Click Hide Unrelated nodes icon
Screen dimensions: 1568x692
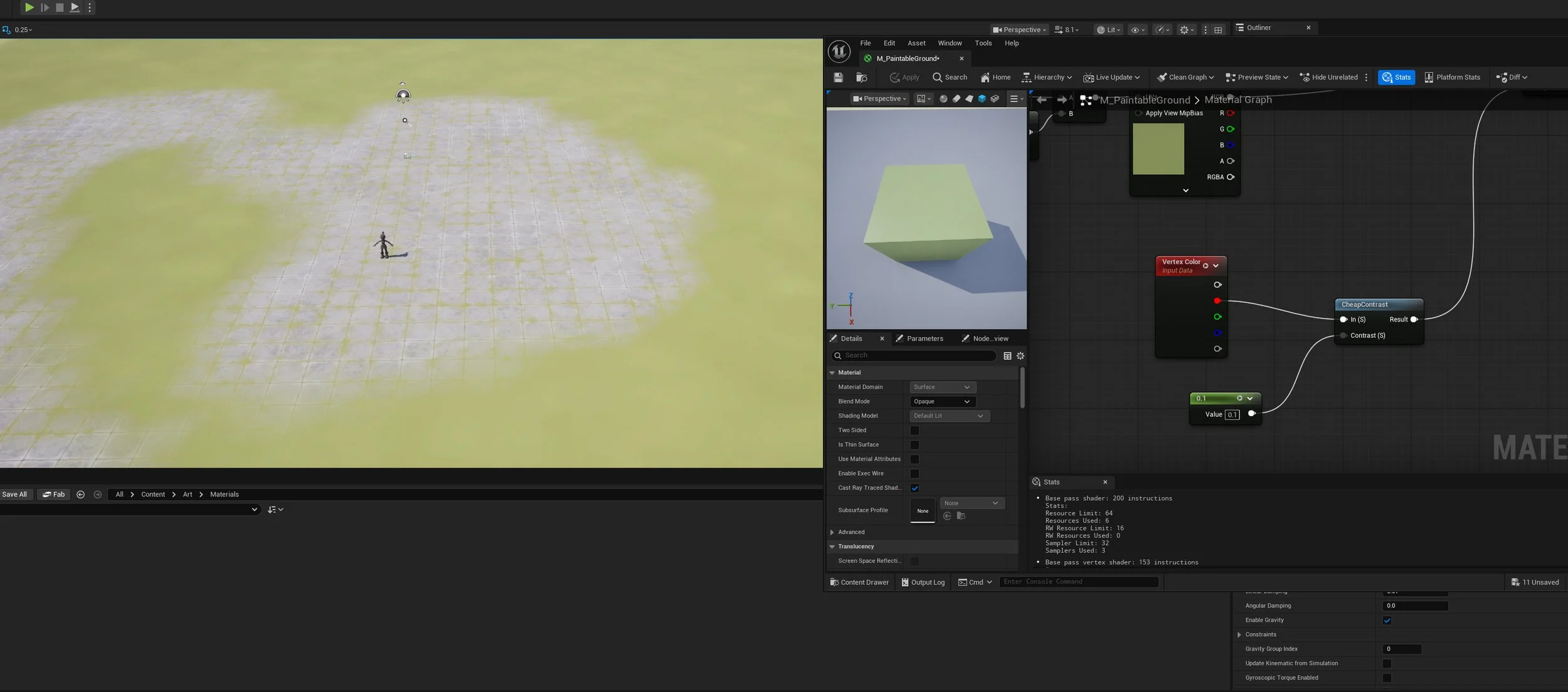pyautogui.click(x=1329, y=77)
